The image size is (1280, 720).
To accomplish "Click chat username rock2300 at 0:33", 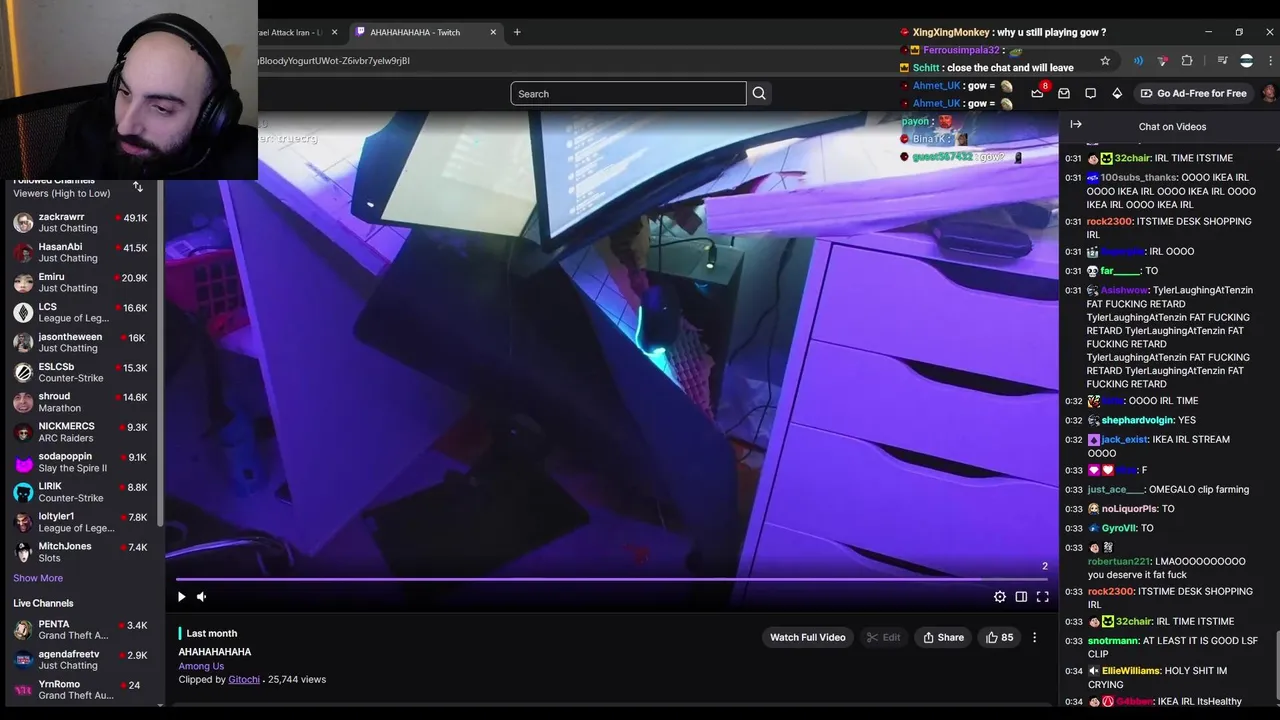I will coord(1109,592).
